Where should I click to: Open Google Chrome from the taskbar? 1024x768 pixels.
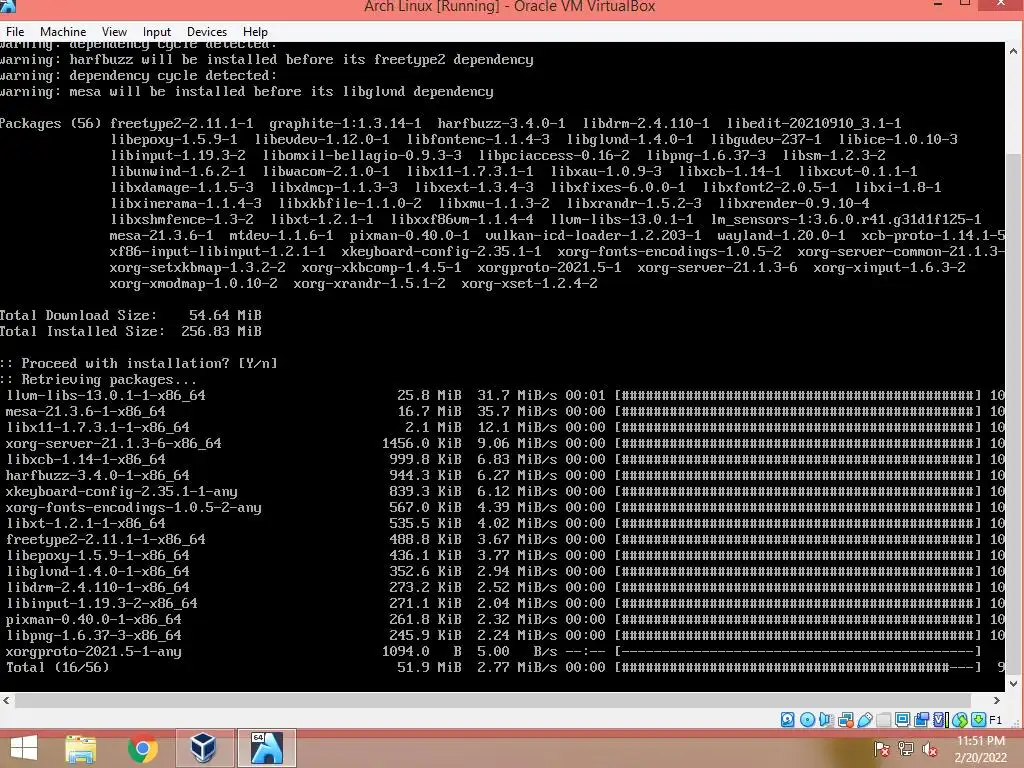click(142, 748)
